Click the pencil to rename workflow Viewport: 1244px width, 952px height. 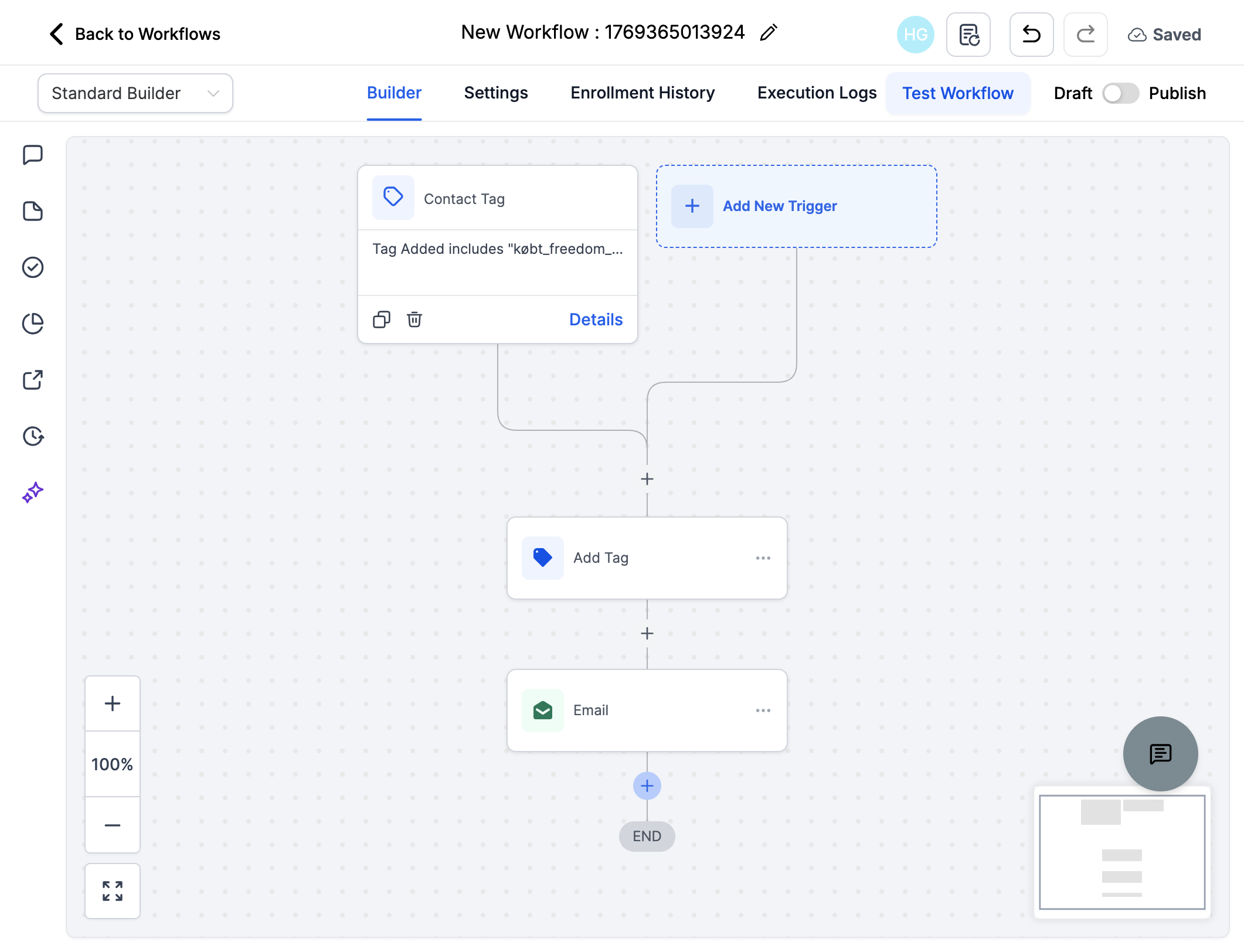pyautogui.click(x=769, y=33)
